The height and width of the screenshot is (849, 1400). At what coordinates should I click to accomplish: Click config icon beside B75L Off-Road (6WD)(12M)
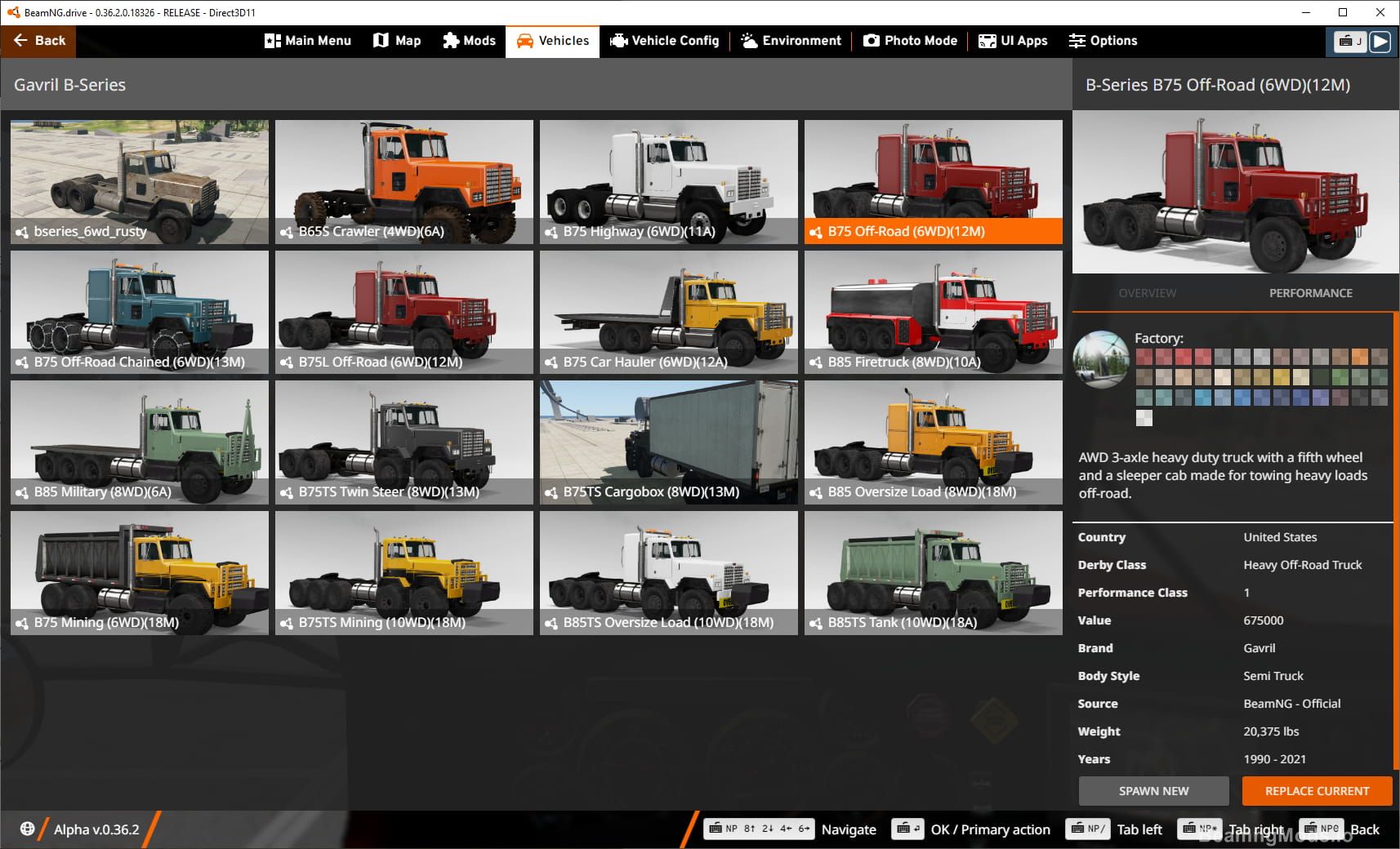tap(287, 362)
